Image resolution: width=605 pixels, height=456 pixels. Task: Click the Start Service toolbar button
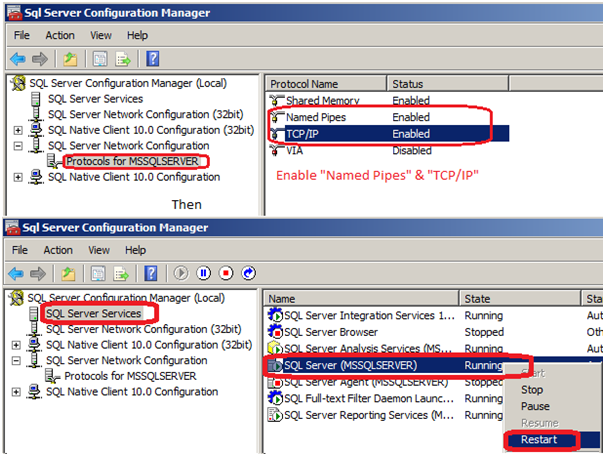click(x=181, y=273)
